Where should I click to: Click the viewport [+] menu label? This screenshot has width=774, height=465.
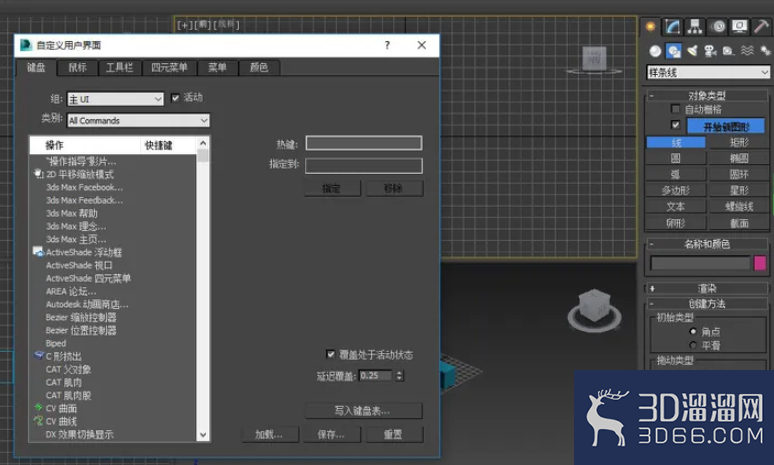pos(184,25)
